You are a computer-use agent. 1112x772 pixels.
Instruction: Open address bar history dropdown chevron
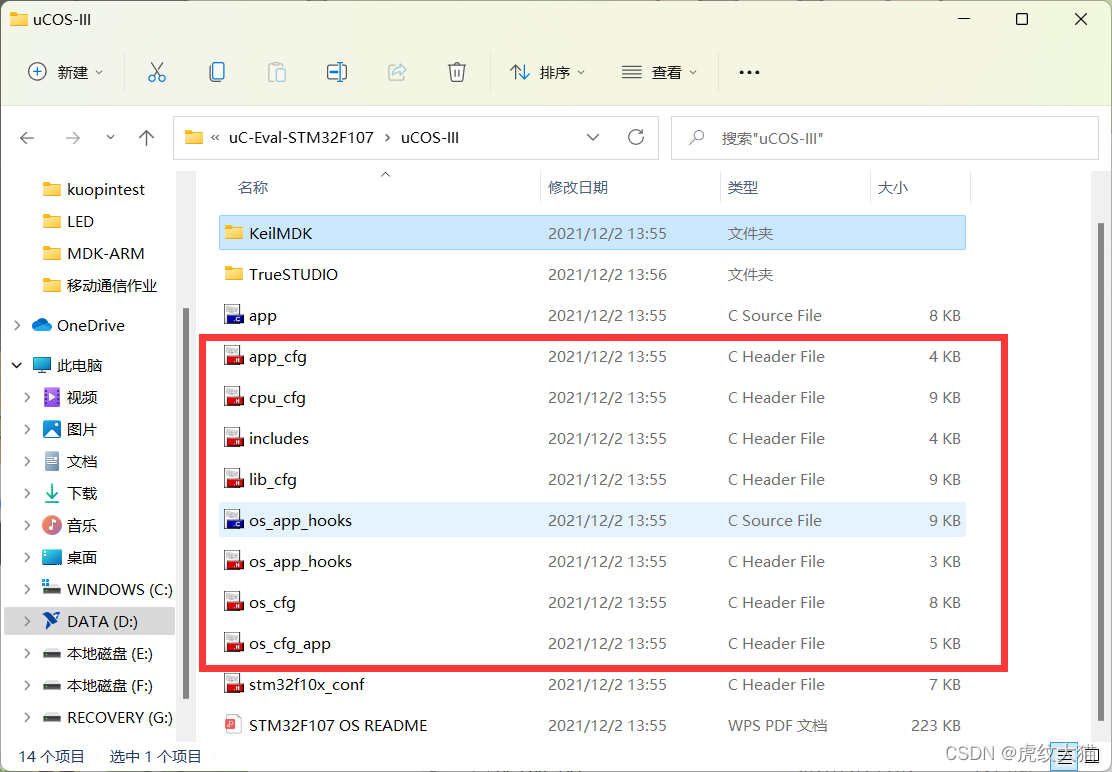click(x=593, y=138)
